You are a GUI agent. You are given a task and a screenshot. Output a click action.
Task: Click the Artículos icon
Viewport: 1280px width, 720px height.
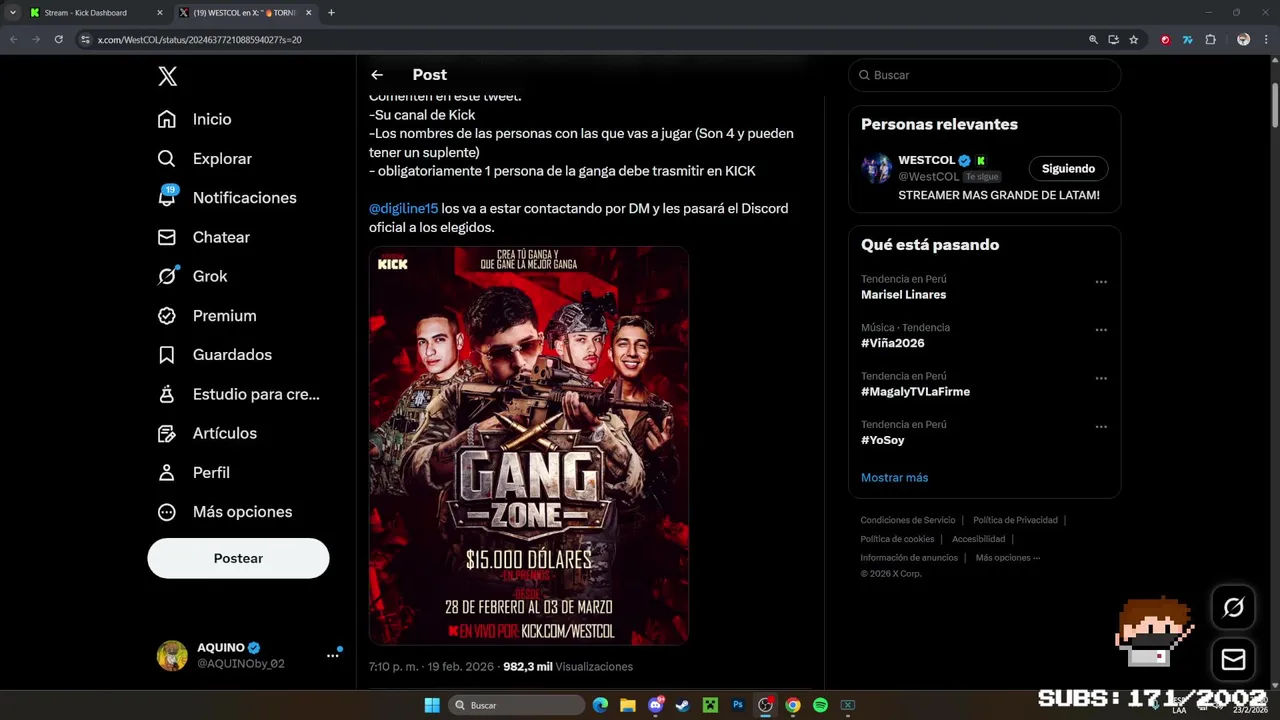coord(167,433)
